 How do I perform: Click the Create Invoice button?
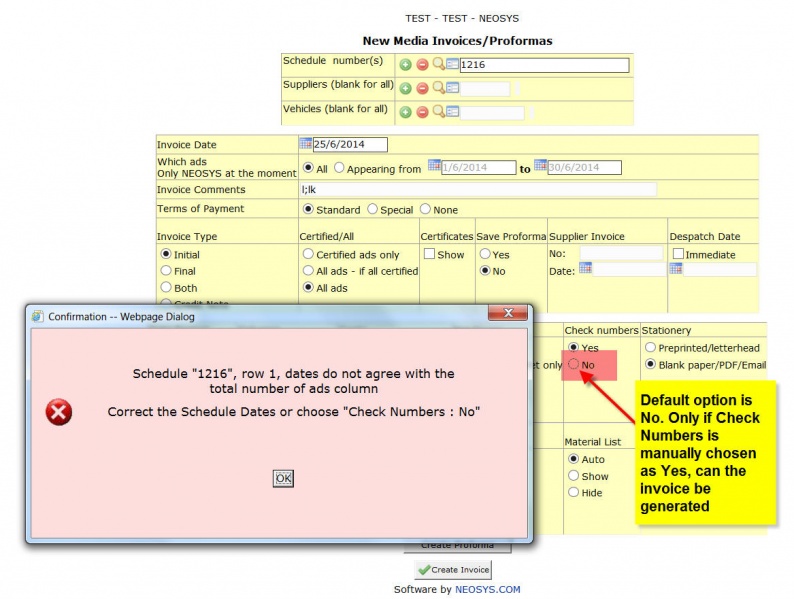tap(453, 570)
